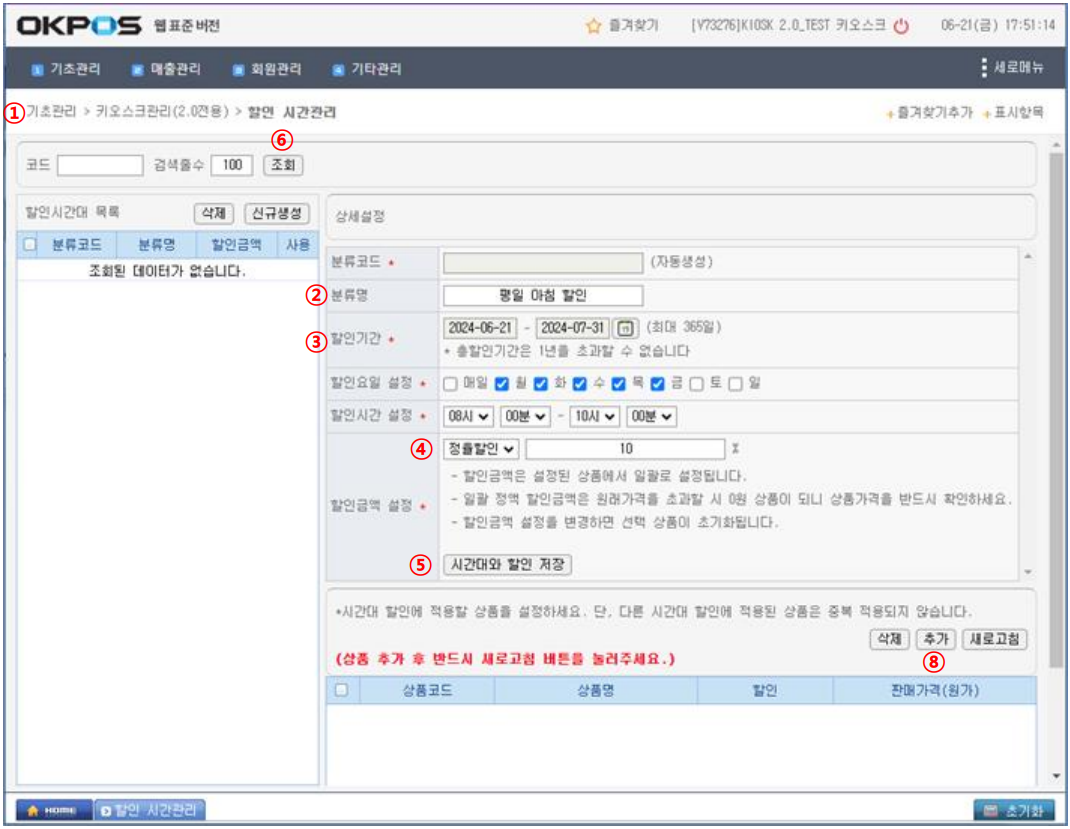The image size is (1070, 829).
Task: Open the 10시 end hour dropdown
Action: pos(594,415)
